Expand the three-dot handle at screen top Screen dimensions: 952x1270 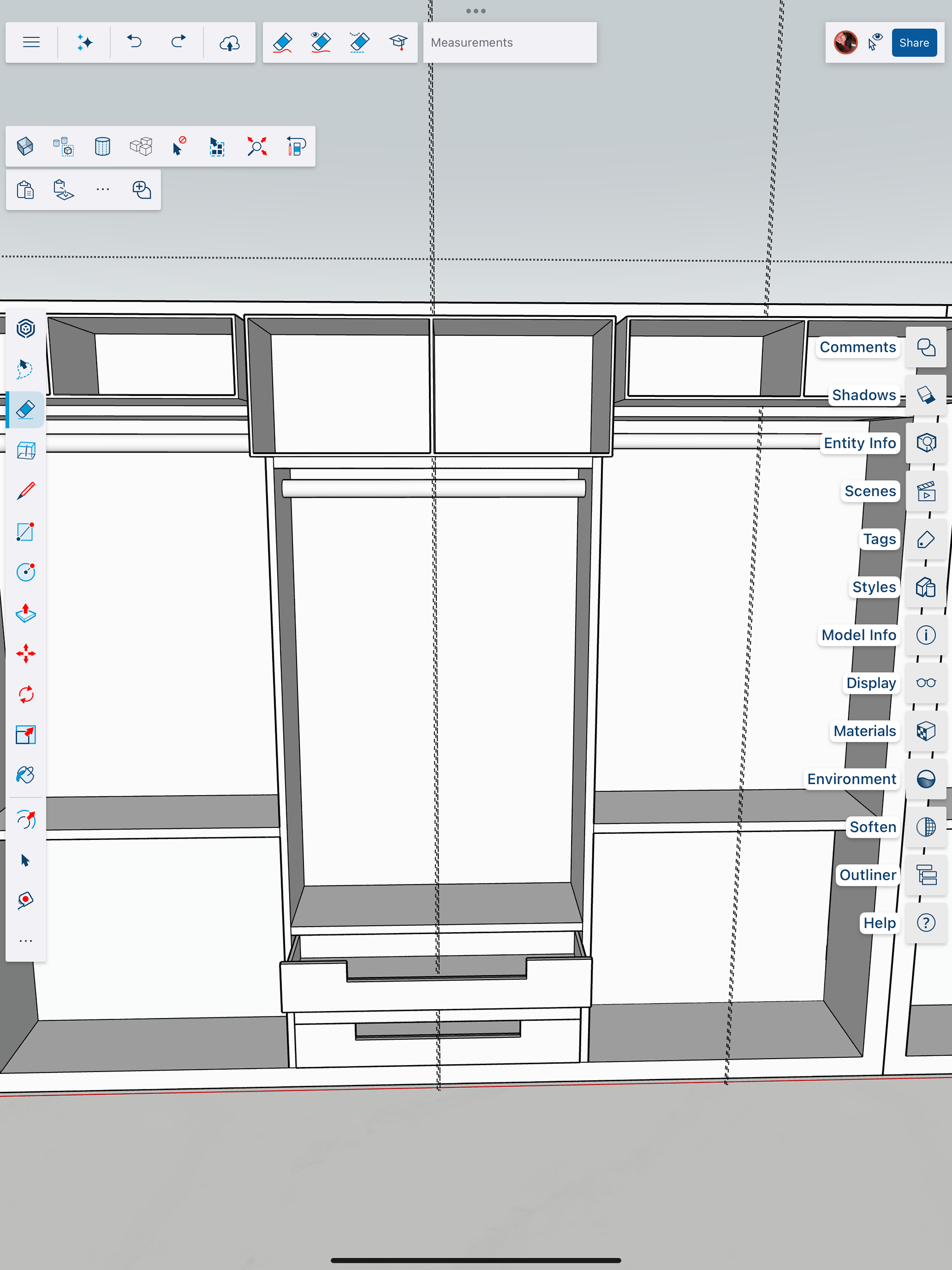click(x=476, y=11)
